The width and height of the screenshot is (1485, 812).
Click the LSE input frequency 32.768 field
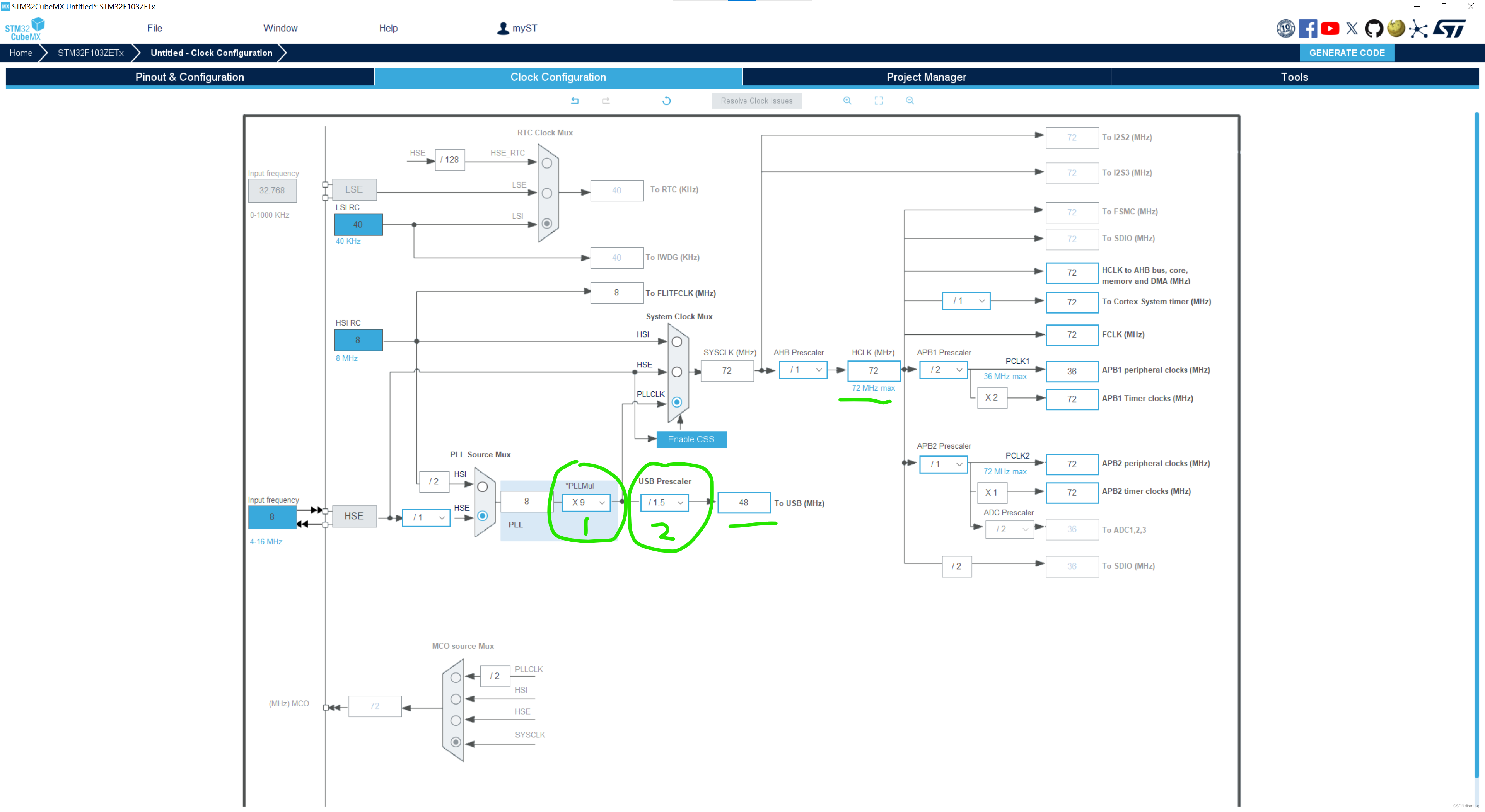tap(272, 191)
